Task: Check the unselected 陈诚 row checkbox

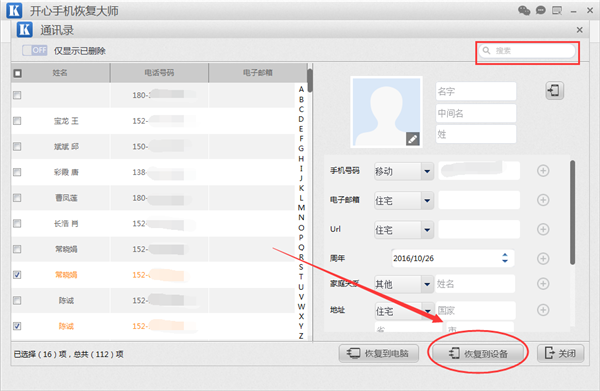Action: coord(17,300)
